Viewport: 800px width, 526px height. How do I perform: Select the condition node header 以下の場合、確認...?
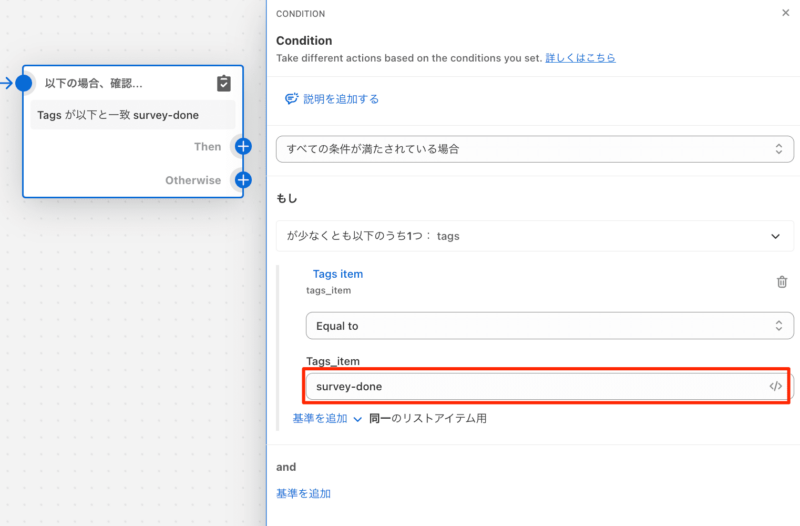(93, 83)
